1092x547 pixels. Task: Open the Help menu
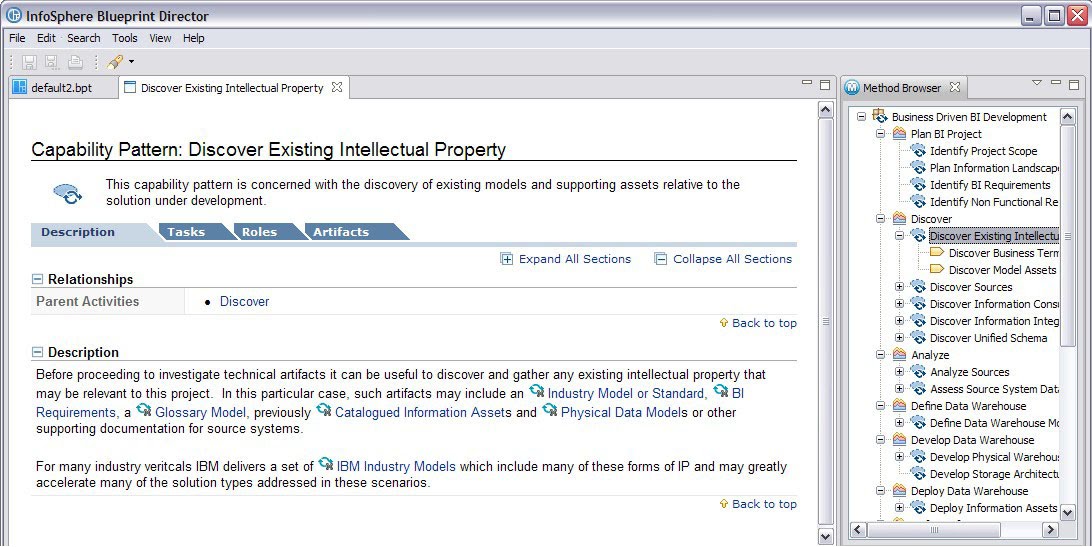[194, 38]
